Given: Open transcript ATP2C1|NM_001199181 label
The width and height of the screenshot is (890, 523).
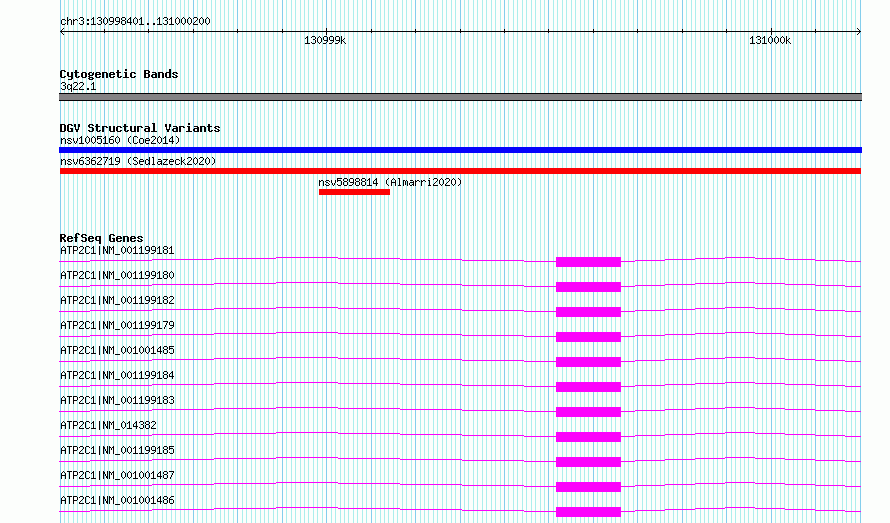Looking at the screenshot, I should click(x=117, y=250).
